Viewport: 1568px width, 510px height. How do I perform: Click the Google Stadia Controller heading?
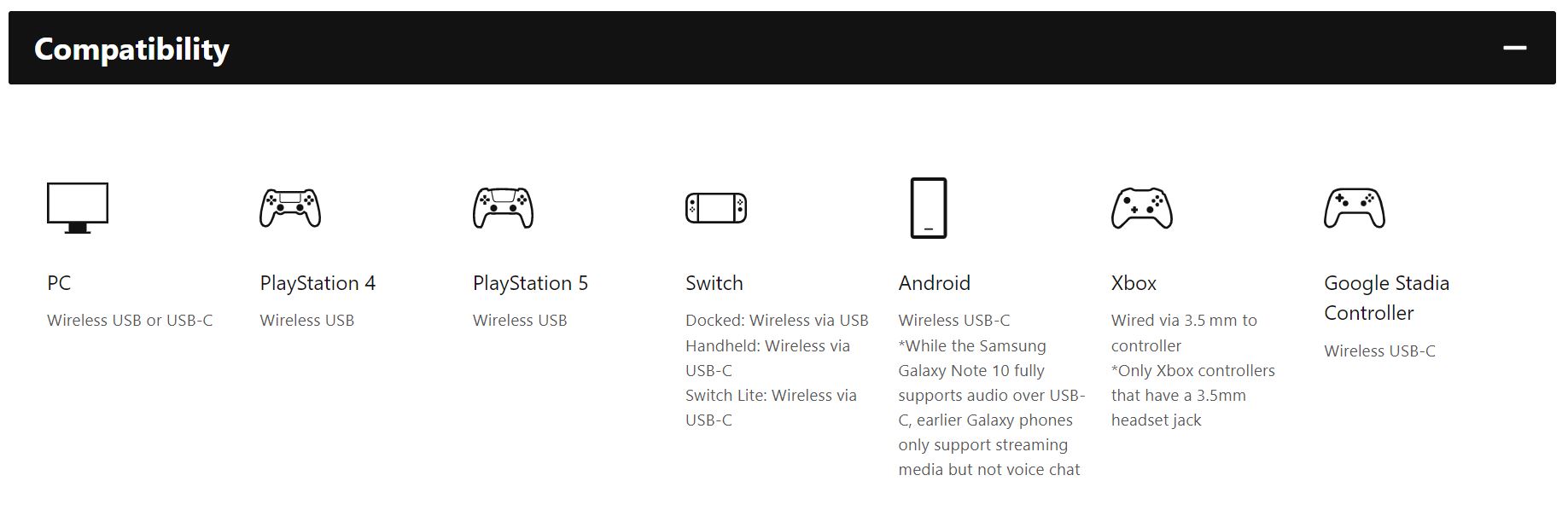[x=1386, y=298]
